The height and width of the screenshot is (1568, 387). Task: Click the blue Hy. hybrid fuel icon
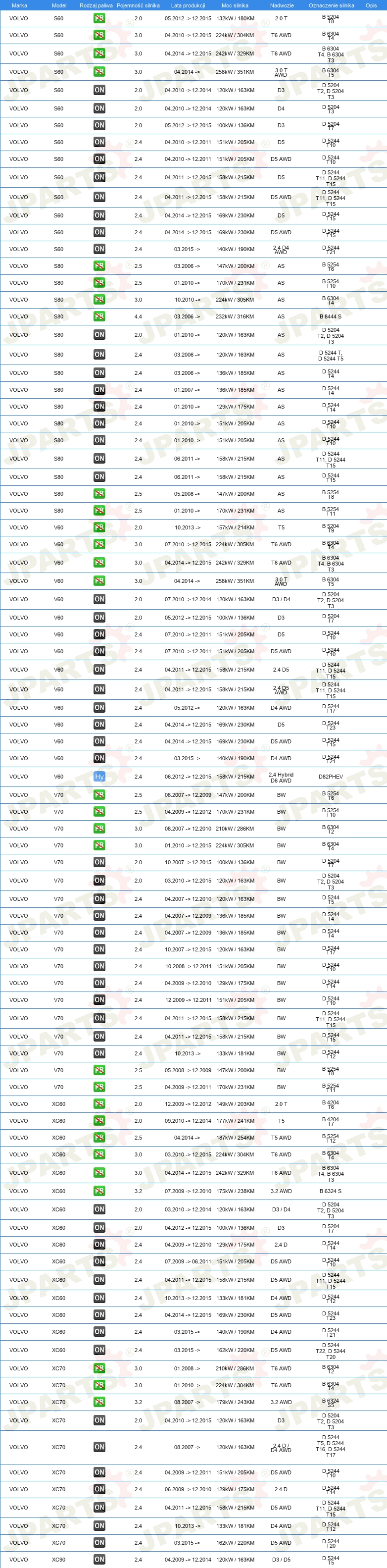(99, 776)
